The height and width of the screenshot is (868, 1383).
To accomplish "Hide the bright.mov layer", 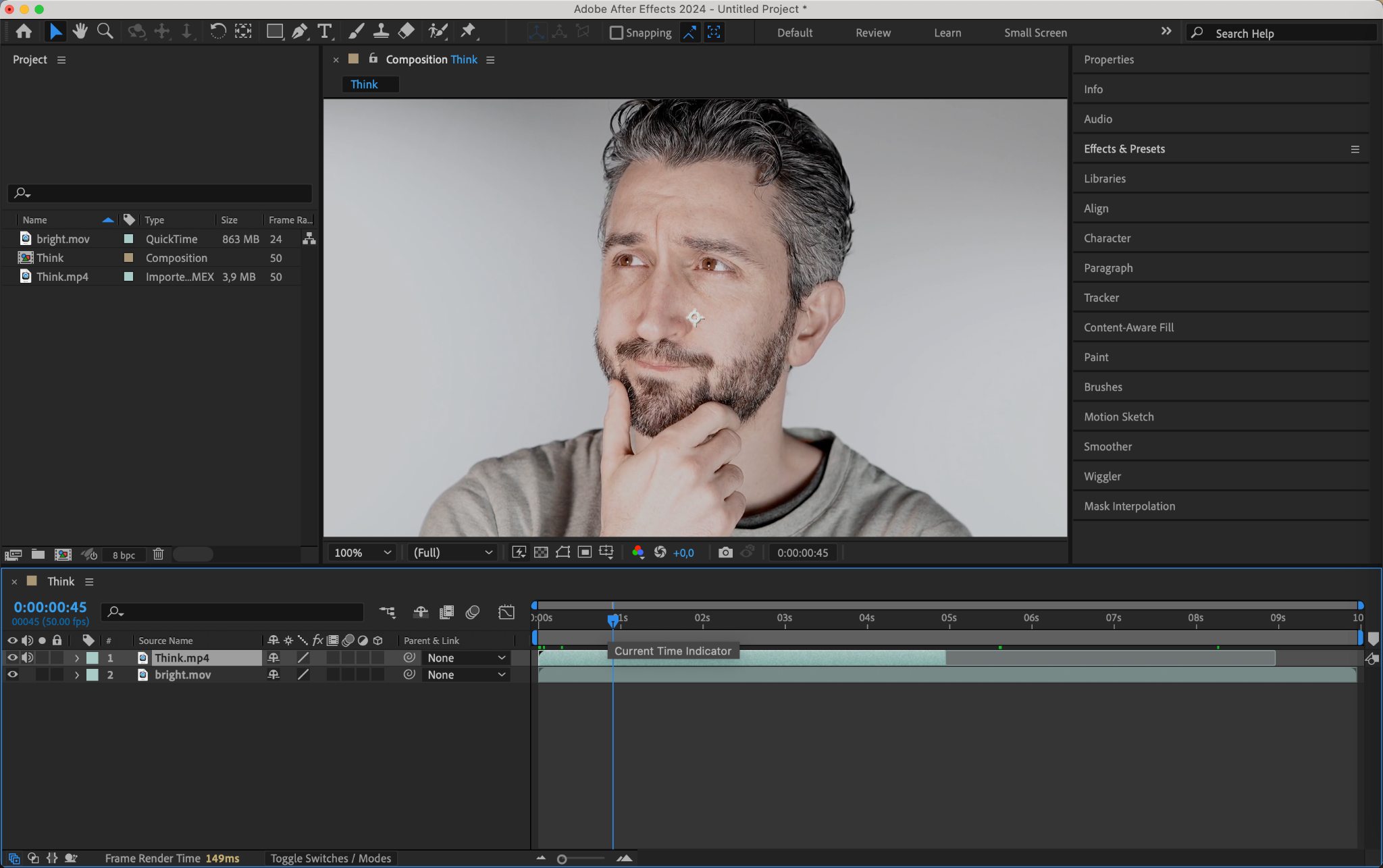I will (x=12, y=675).
